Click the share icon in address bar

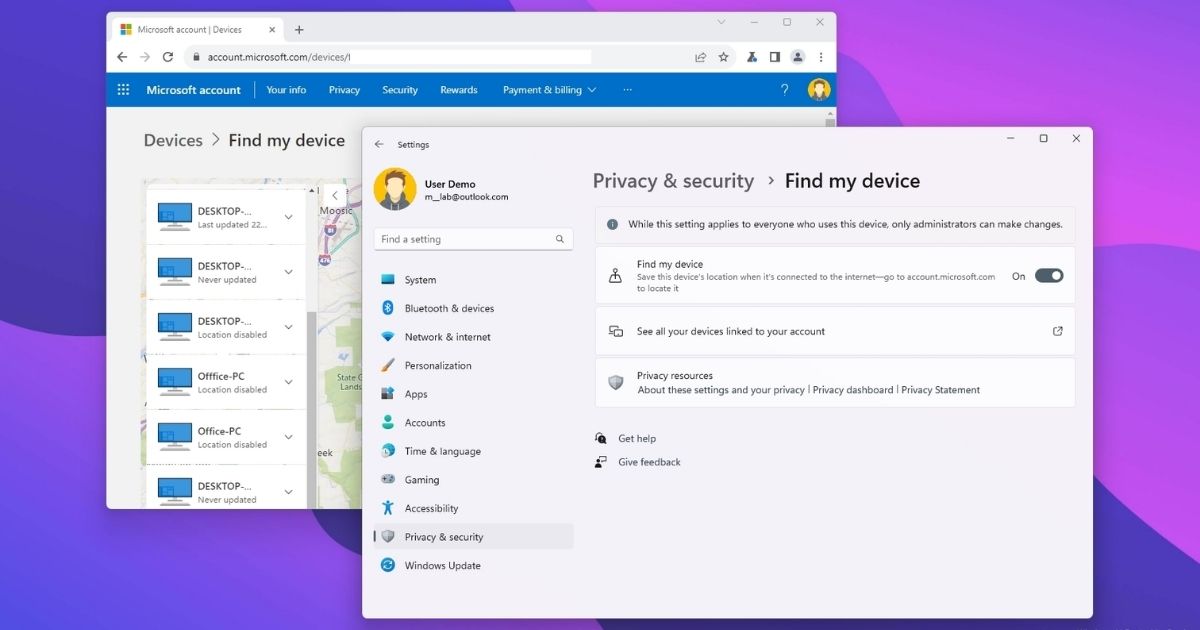coord(700,57)
